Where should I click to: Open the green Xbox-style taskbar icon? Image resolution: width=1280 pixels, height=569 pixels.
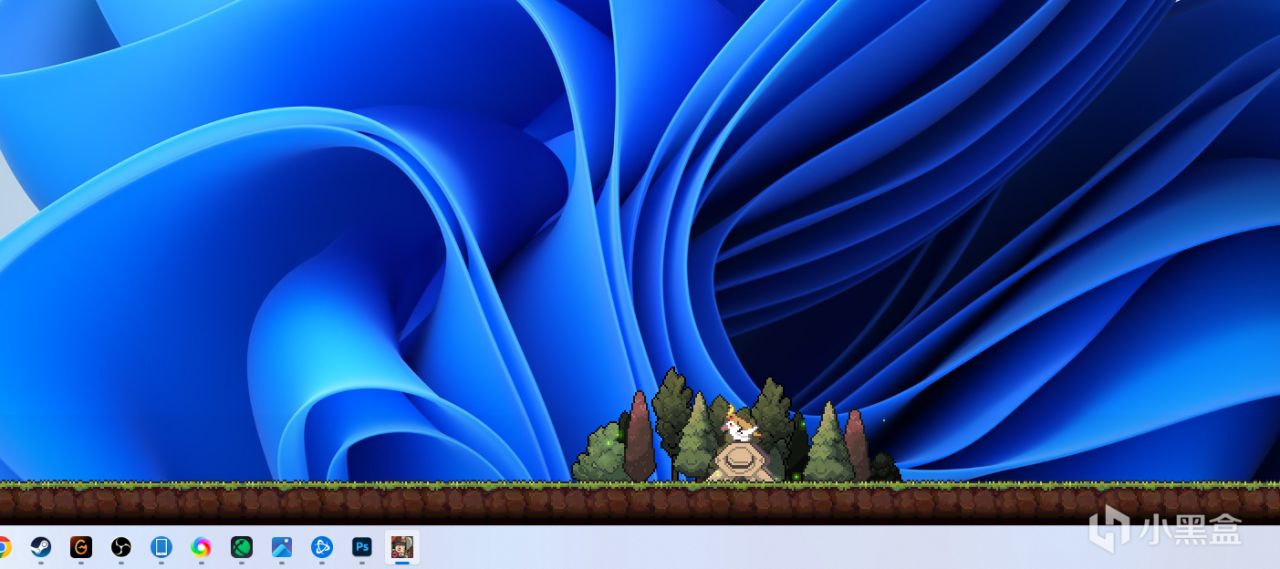241,547
